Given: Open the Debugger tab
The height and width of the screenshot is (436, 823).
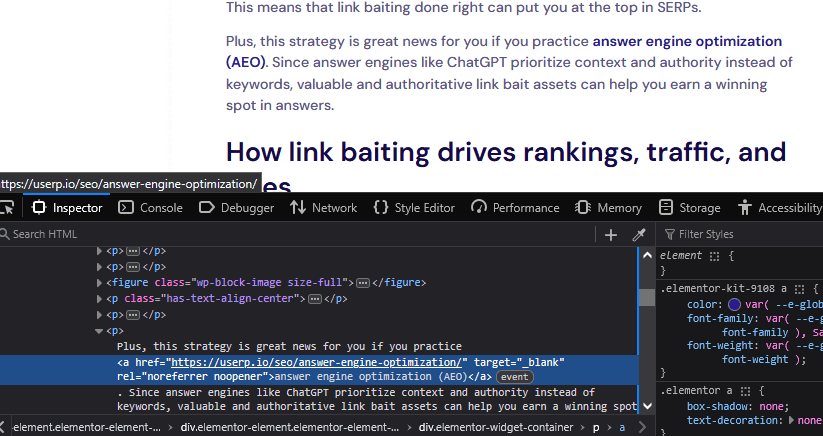Looking at the screenshot, I should point(236,208).
